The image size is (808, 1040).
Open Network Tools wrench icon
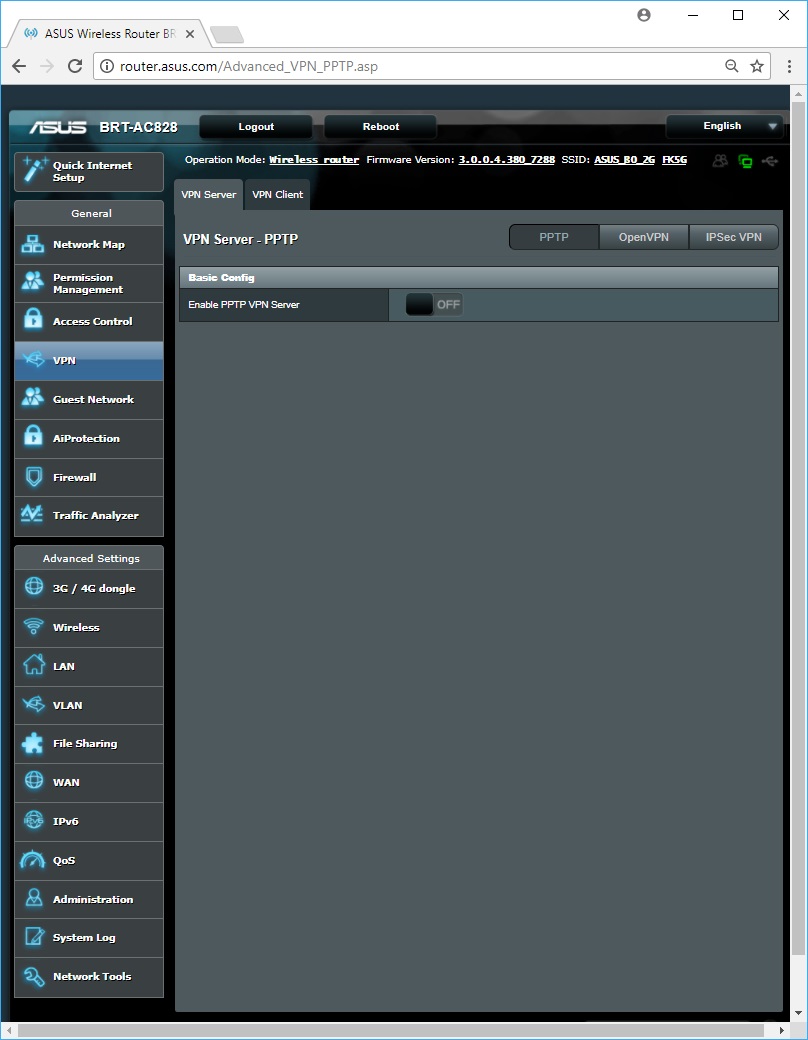coord(33,976)
